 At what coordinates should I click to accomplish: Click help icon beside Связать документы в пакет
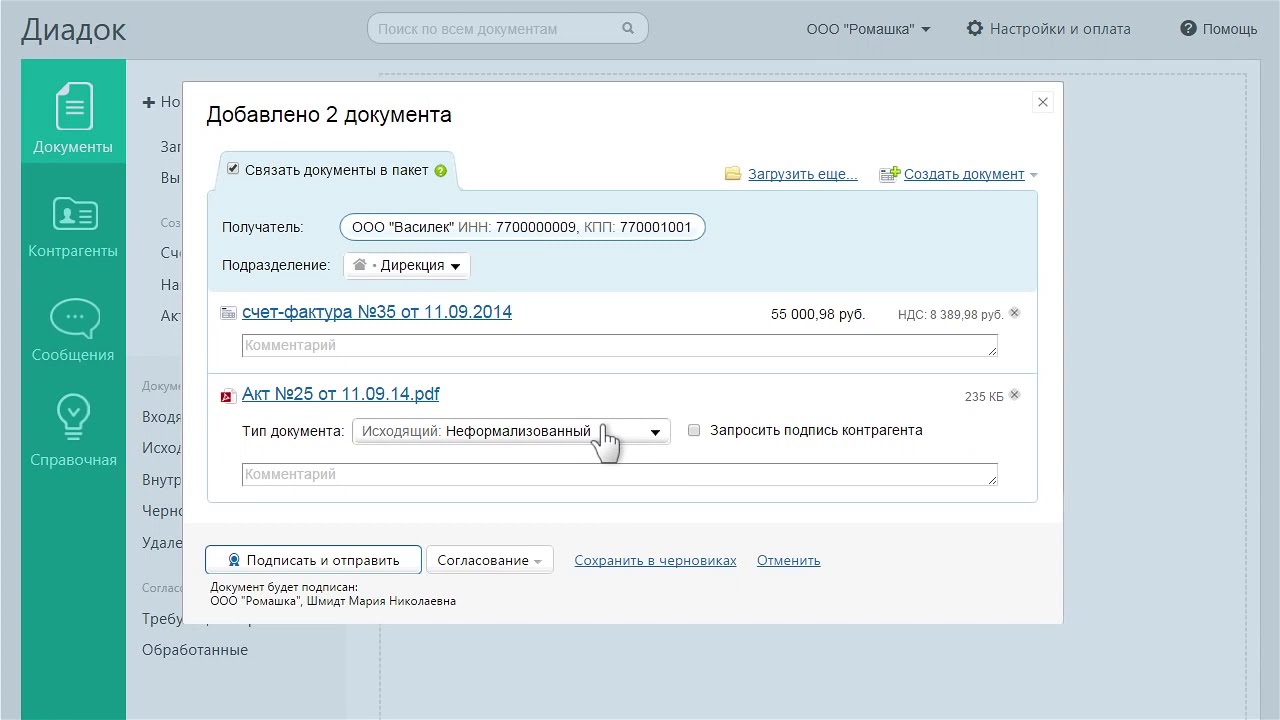(x=440, y=171)
